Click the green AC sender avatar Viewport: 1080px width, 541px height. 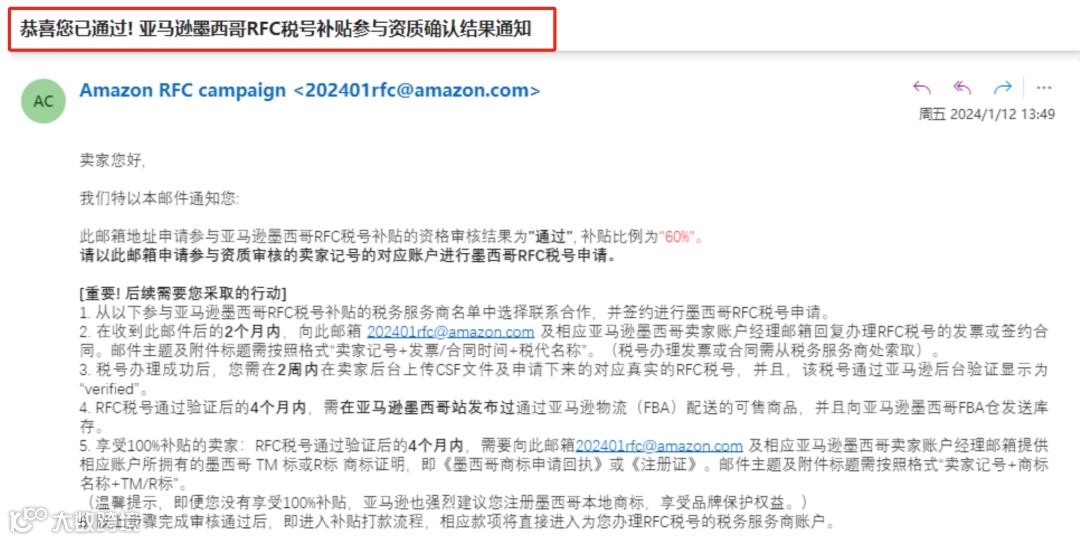coord(43,101)
